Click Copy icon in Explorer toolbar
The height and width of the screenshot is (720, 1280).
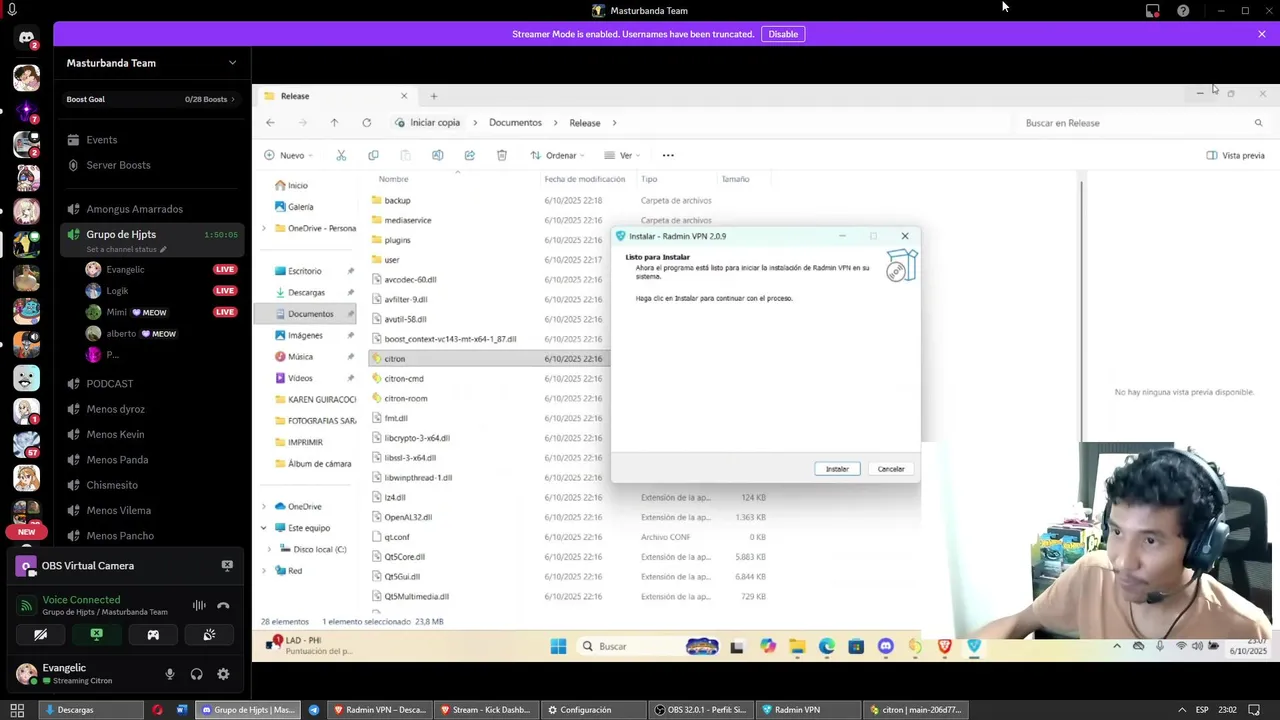(373, 155)
